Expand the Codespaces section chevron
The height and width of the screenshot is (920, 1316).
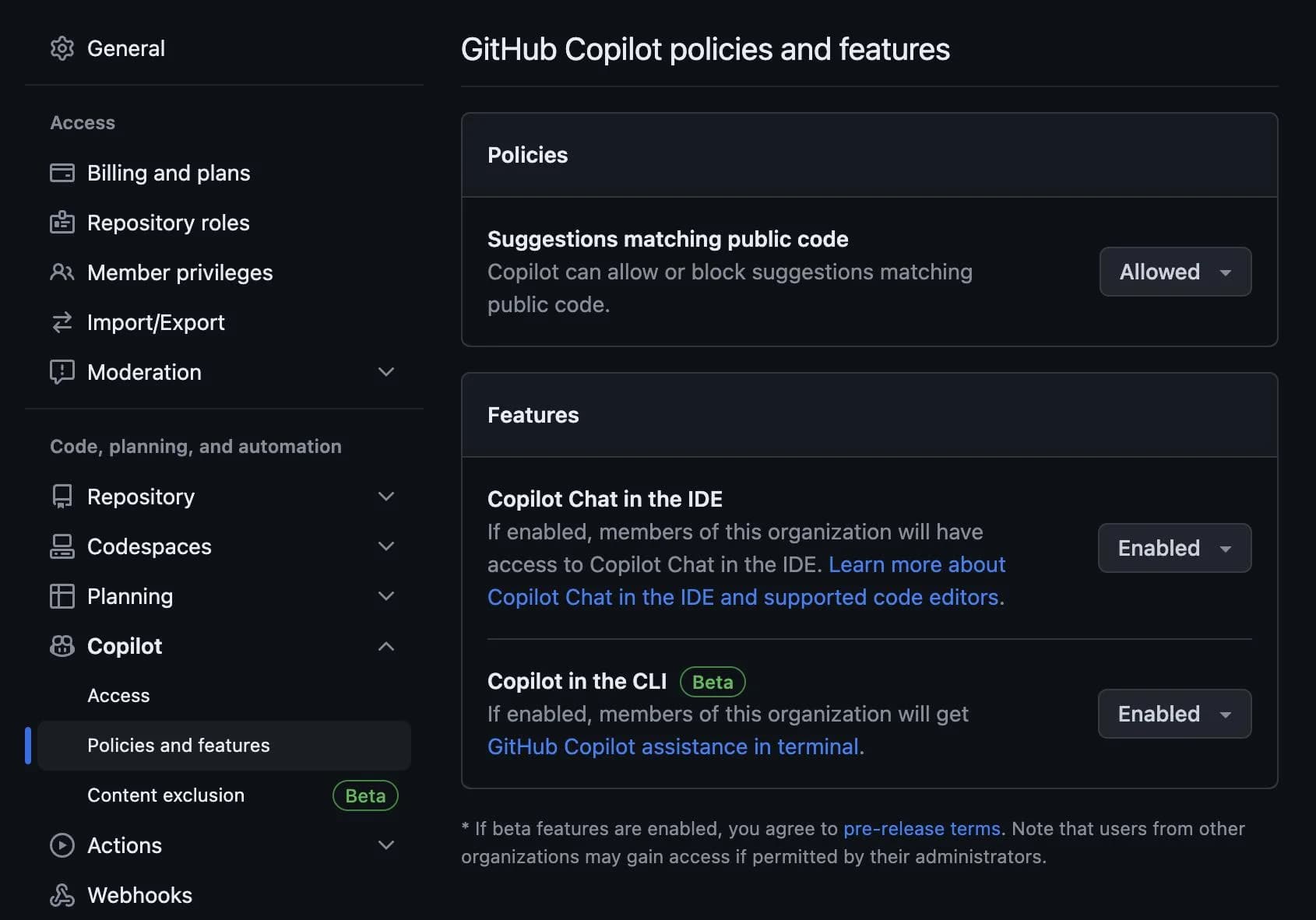tap(386, 546)
